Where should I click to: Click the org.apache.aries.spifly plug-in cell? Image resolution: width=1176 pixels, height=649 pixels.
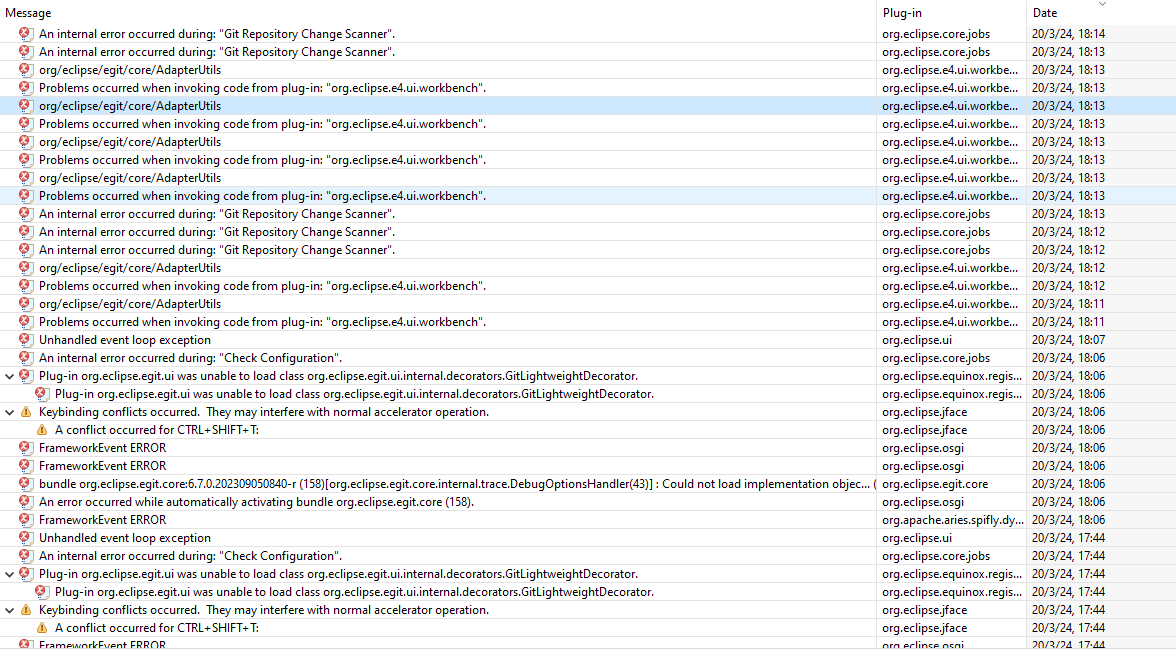coord(953,520)
